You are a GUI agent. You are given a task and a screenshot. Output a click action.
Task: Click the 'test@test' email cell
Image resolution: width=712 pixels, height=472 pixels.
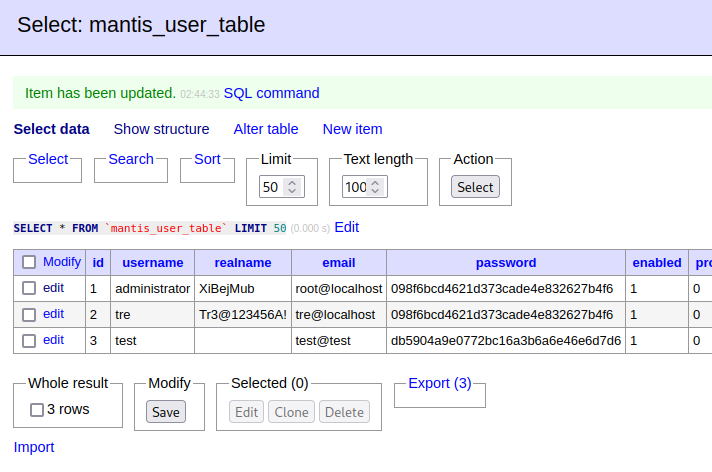(x=339, y=341)
